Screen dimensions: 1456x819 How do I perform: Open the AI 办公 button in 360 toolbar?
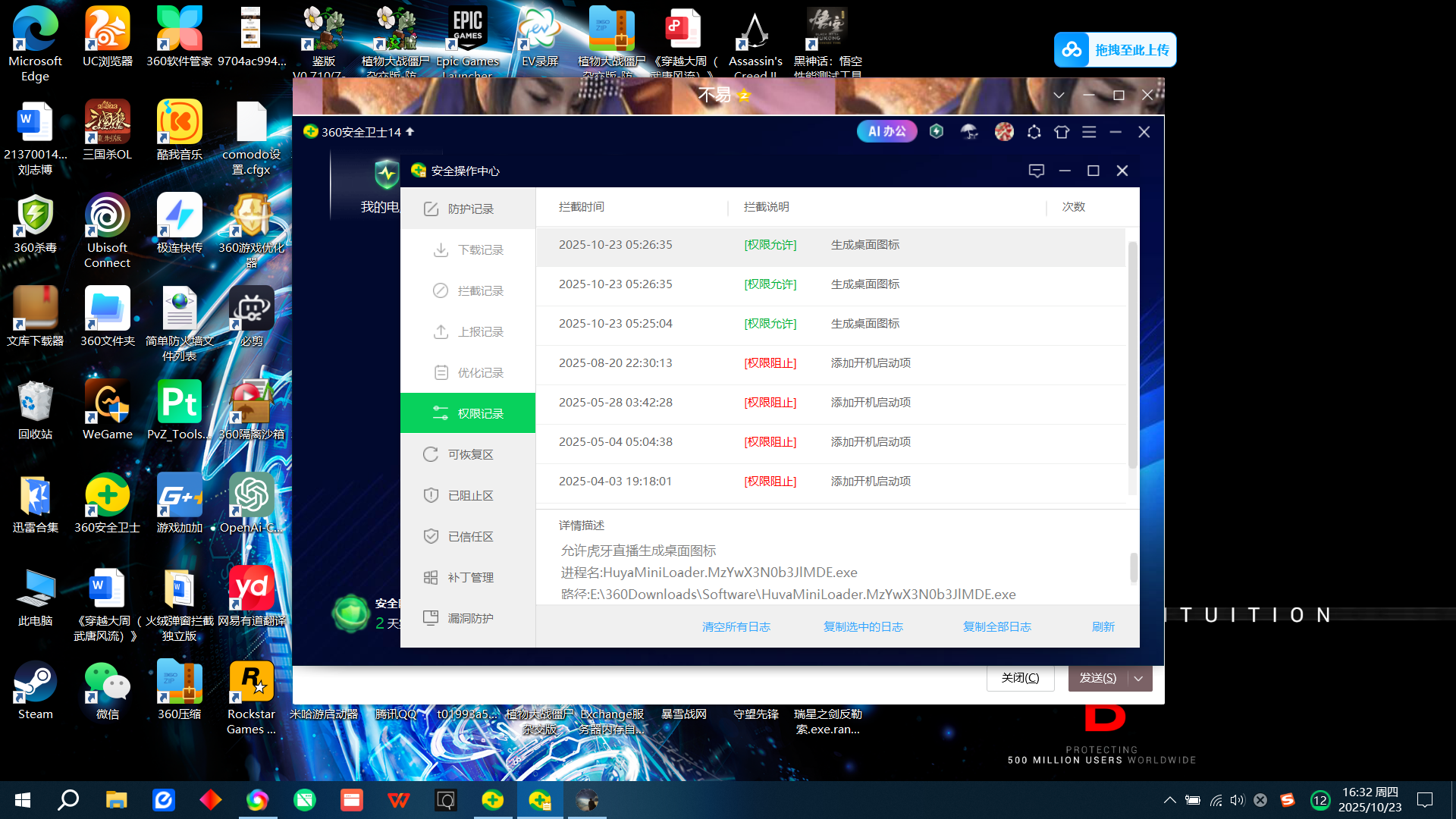[886, 132]
